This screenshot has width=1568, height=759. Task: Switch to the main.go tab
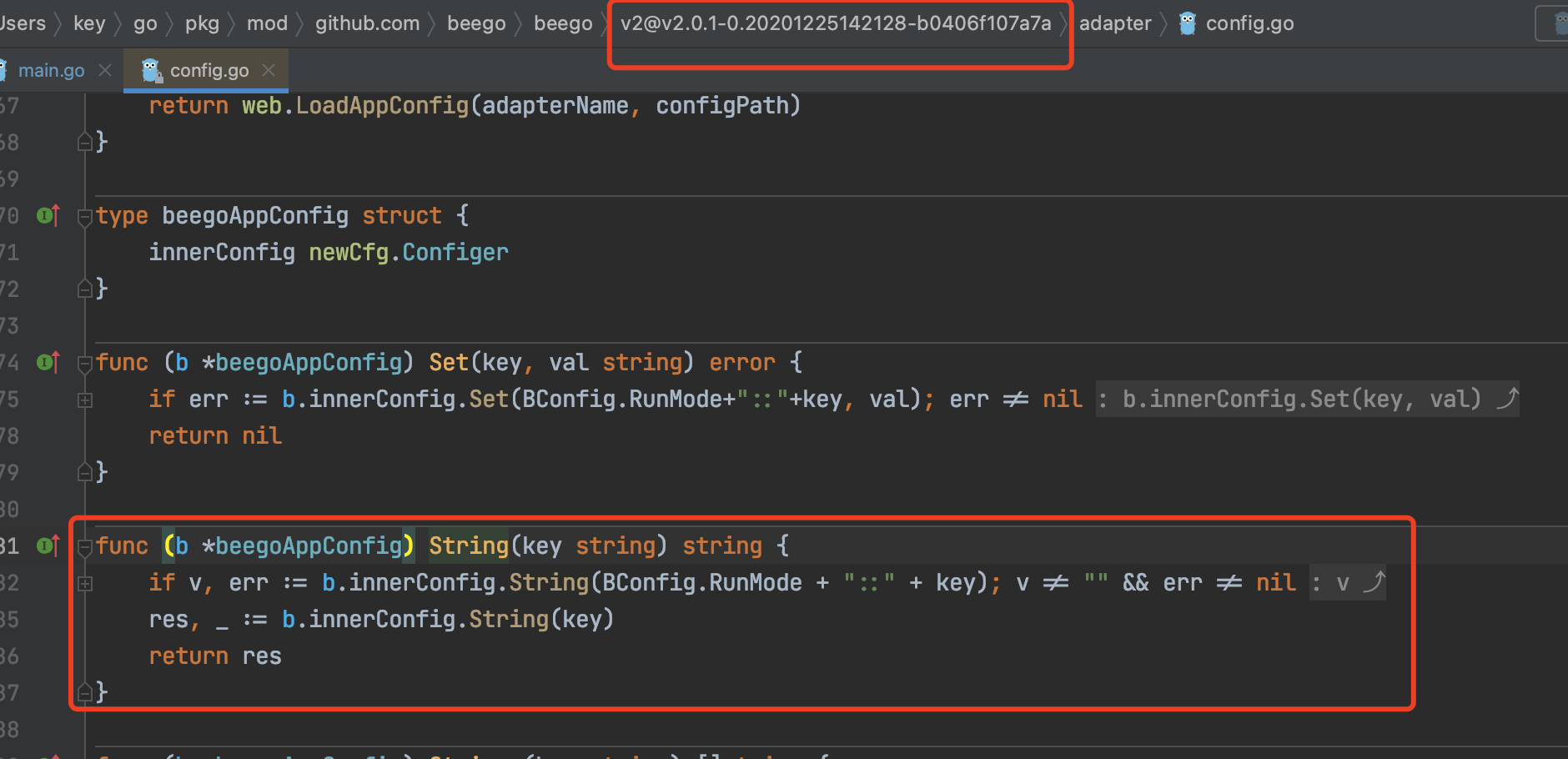(x=52, y=69)
